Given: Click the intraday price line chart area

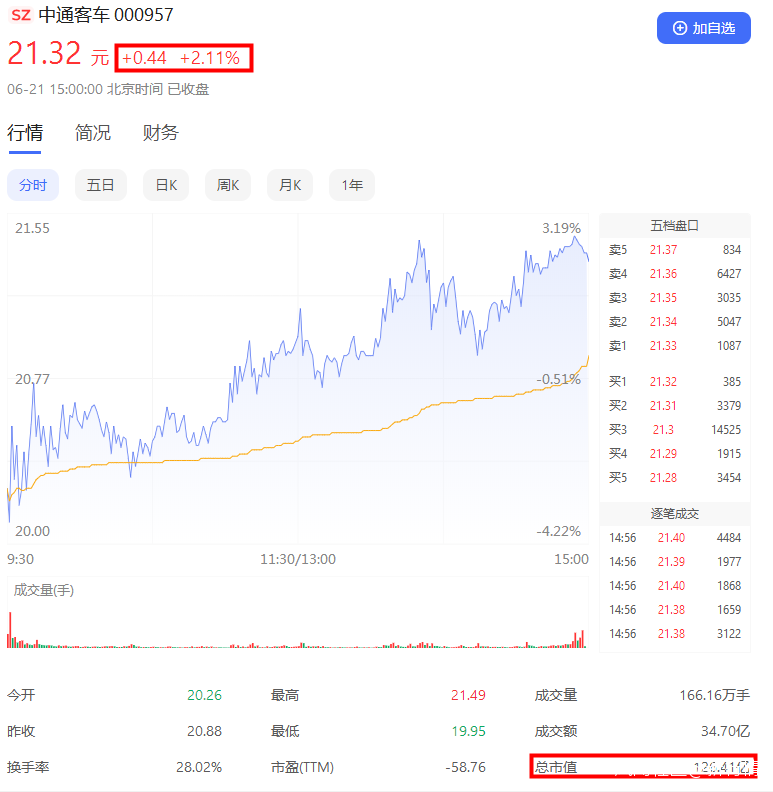Looking at the screenshot, I should coord(298,379).
